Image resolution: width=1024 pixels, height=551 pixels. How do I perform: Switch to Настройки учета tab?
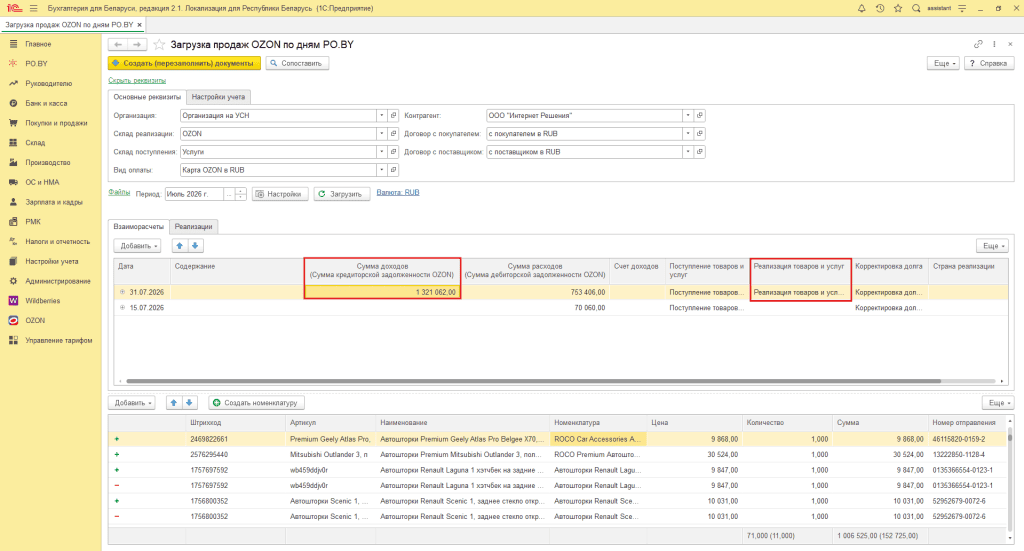click(218, 97)
